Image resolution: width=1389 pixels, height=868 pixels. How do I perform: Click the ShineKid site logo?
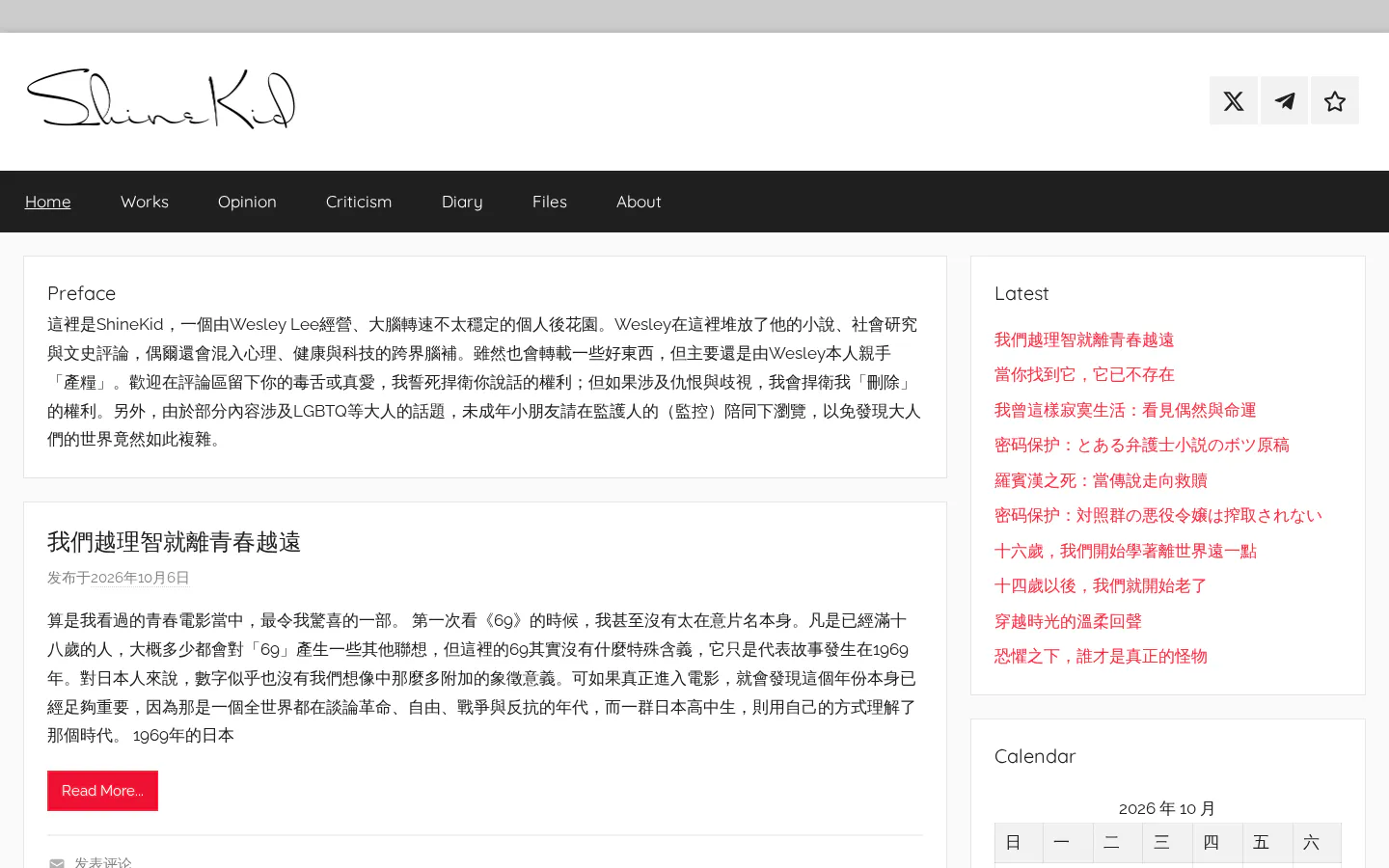click(x=161, y=99)
